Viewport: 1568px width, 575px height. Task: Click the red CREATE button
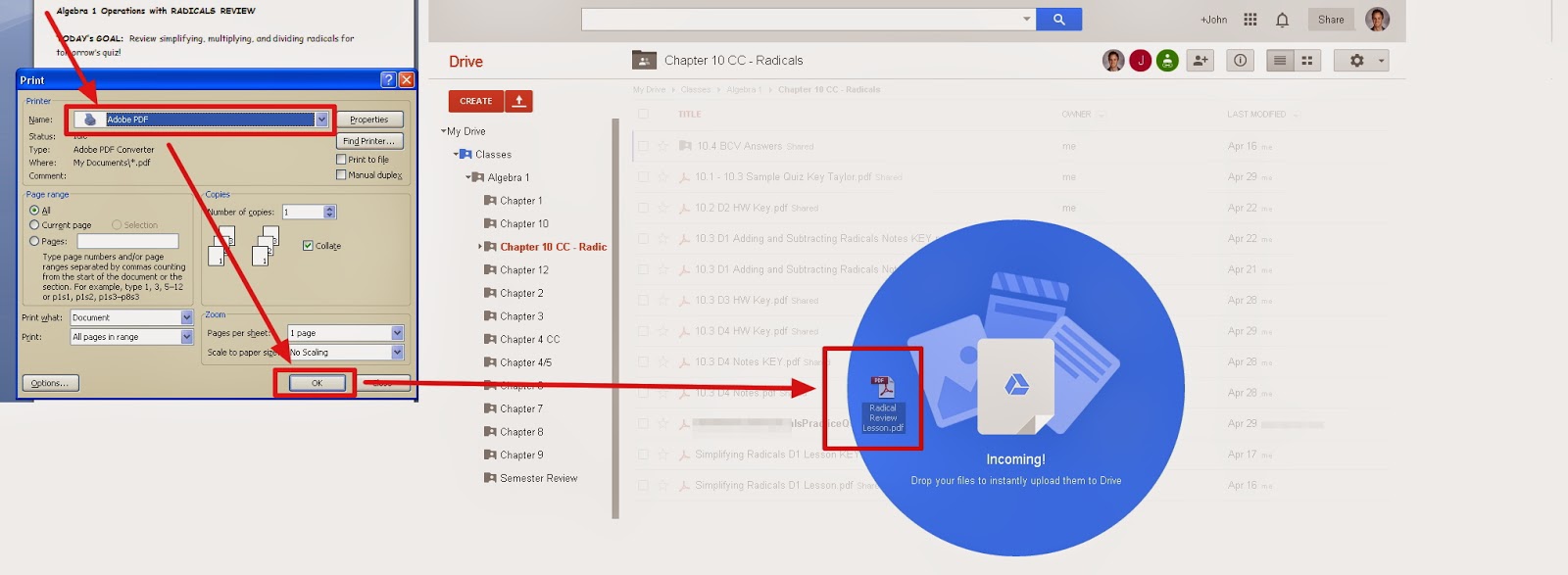(476, 101)
